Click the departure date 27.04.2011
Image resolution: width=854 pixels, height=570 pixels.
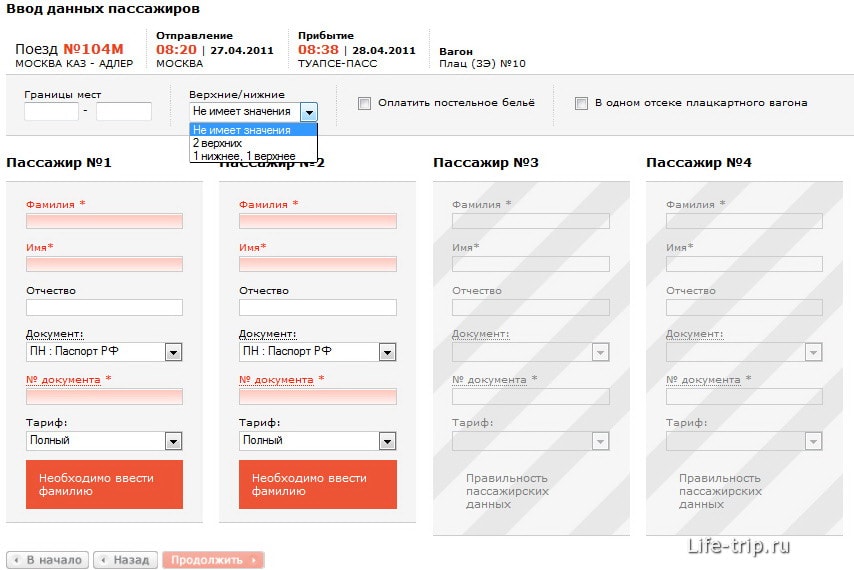[242, 51]
